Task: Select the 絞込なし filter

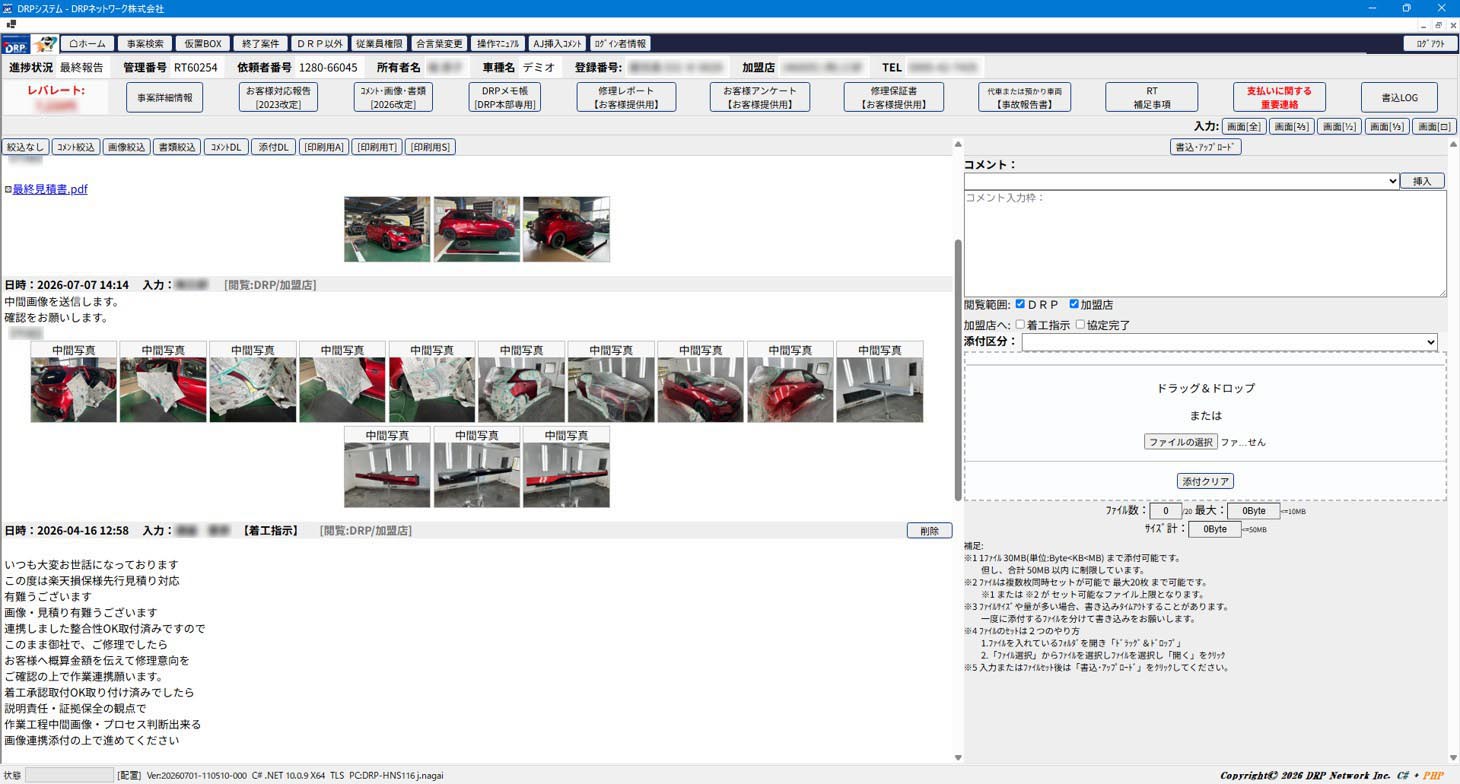Action: (x=25, y=147)
